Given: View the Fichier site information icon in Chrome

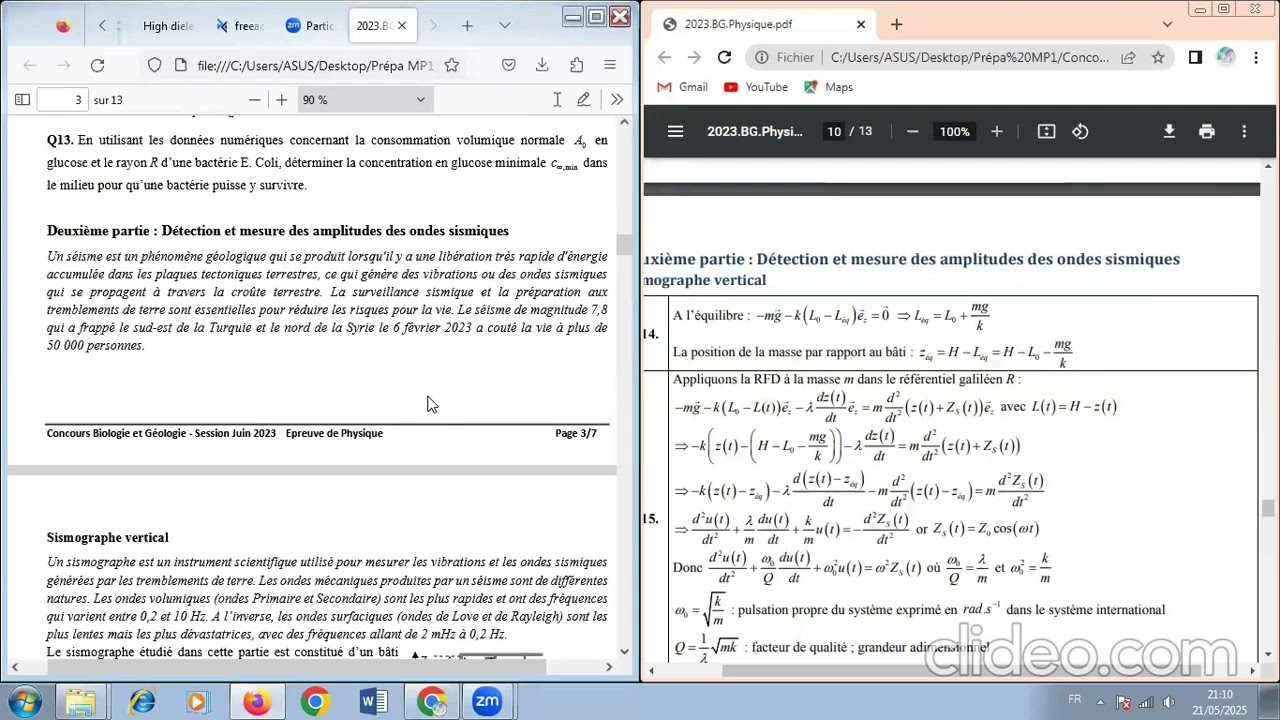Looking at the screenshot, I should click(x=785, y=58).
